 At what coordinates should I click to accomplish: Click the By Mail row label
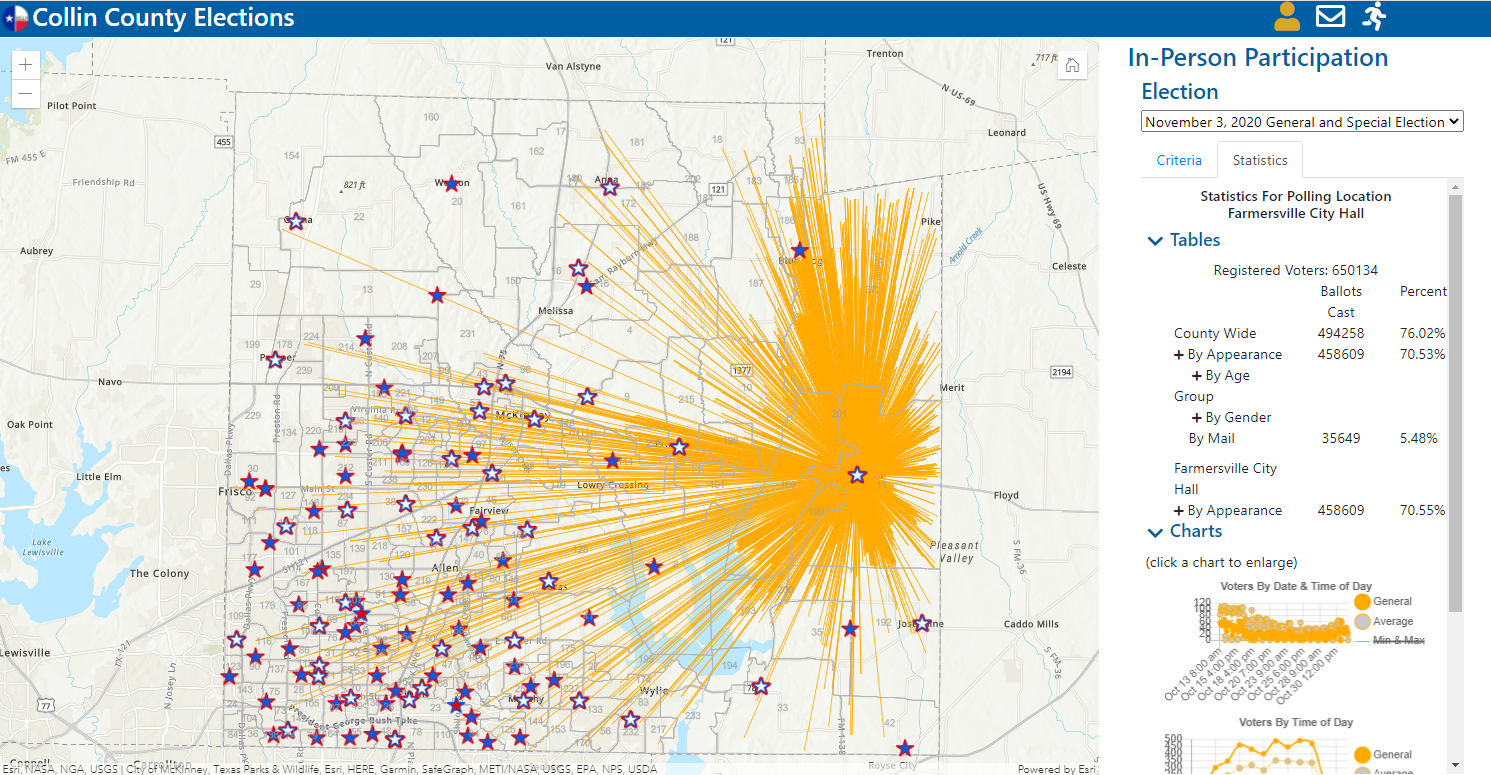(1212, 439)
